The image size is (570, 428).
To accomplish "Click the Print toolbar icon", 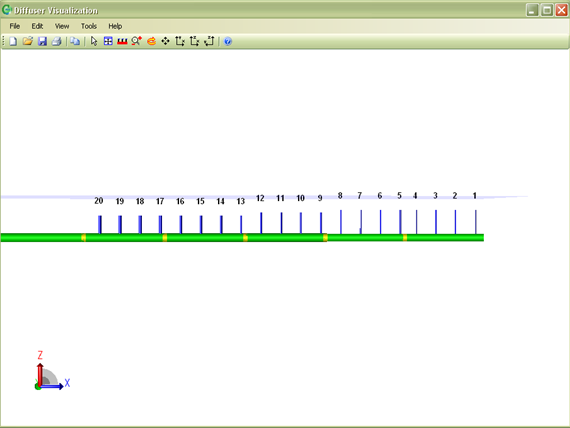I will (56, 41).
